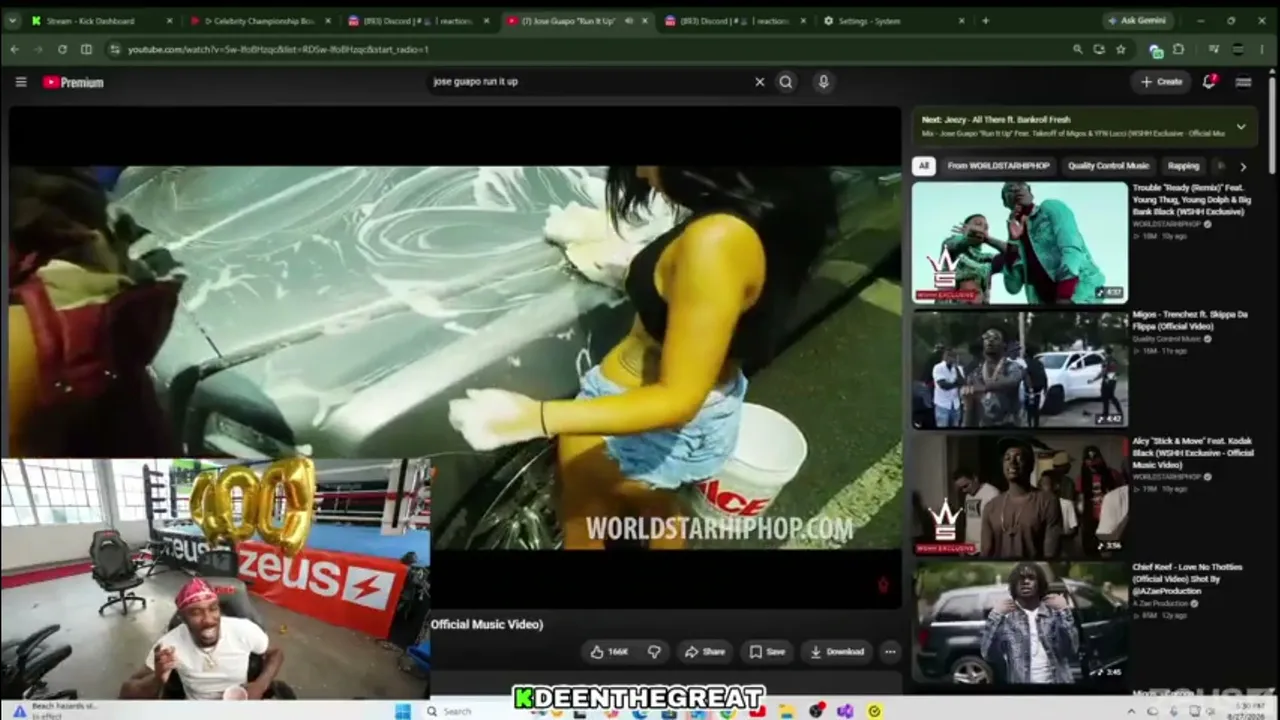
Task: Save the video to a playlist
Action: tap(767, 652)
